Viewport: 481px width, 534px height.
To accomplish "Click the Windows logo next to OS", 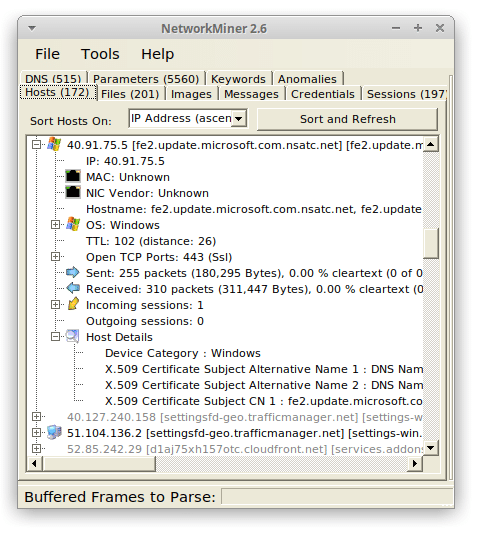I will point(73,224).
